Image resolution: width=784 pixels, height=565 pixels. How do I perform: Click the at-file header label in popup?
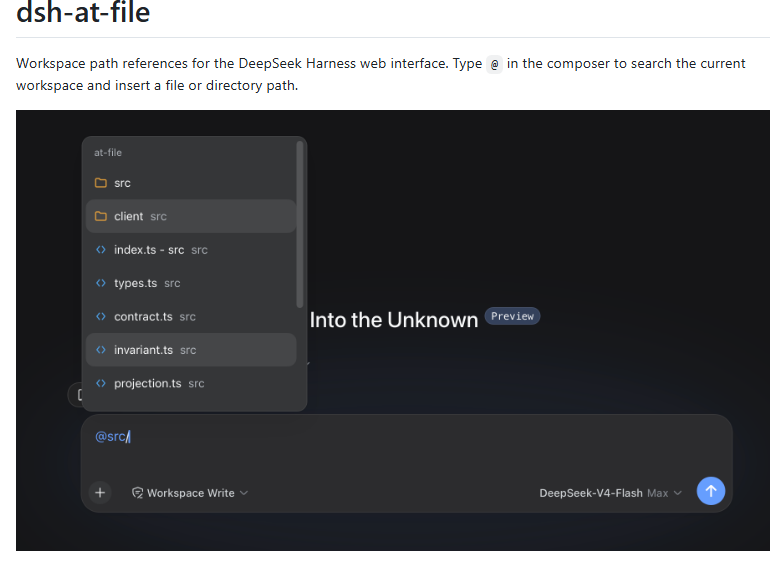click(x=108, y=152)
